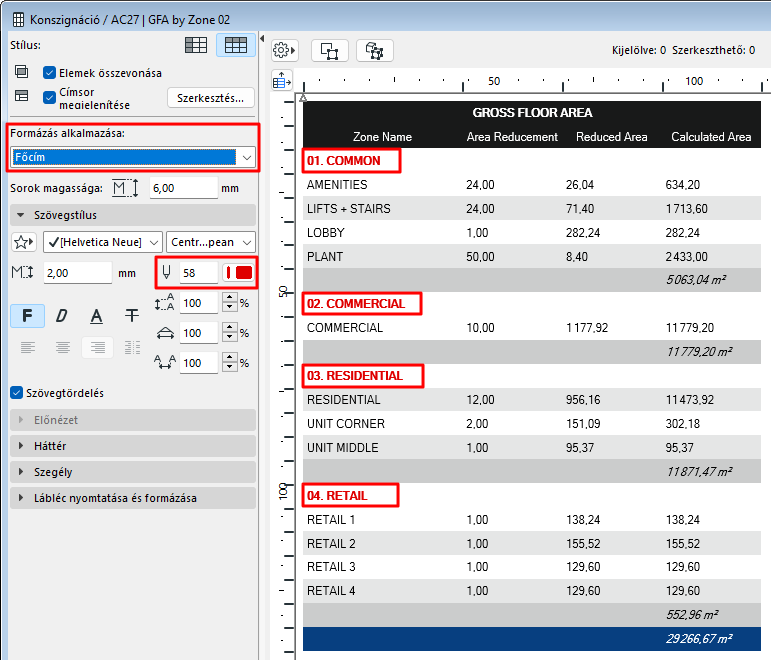Uncheck Címsor megjelenítése checkbox
Image resolution: width=771 pixels, height=660 pixels.
coord(50,97)
